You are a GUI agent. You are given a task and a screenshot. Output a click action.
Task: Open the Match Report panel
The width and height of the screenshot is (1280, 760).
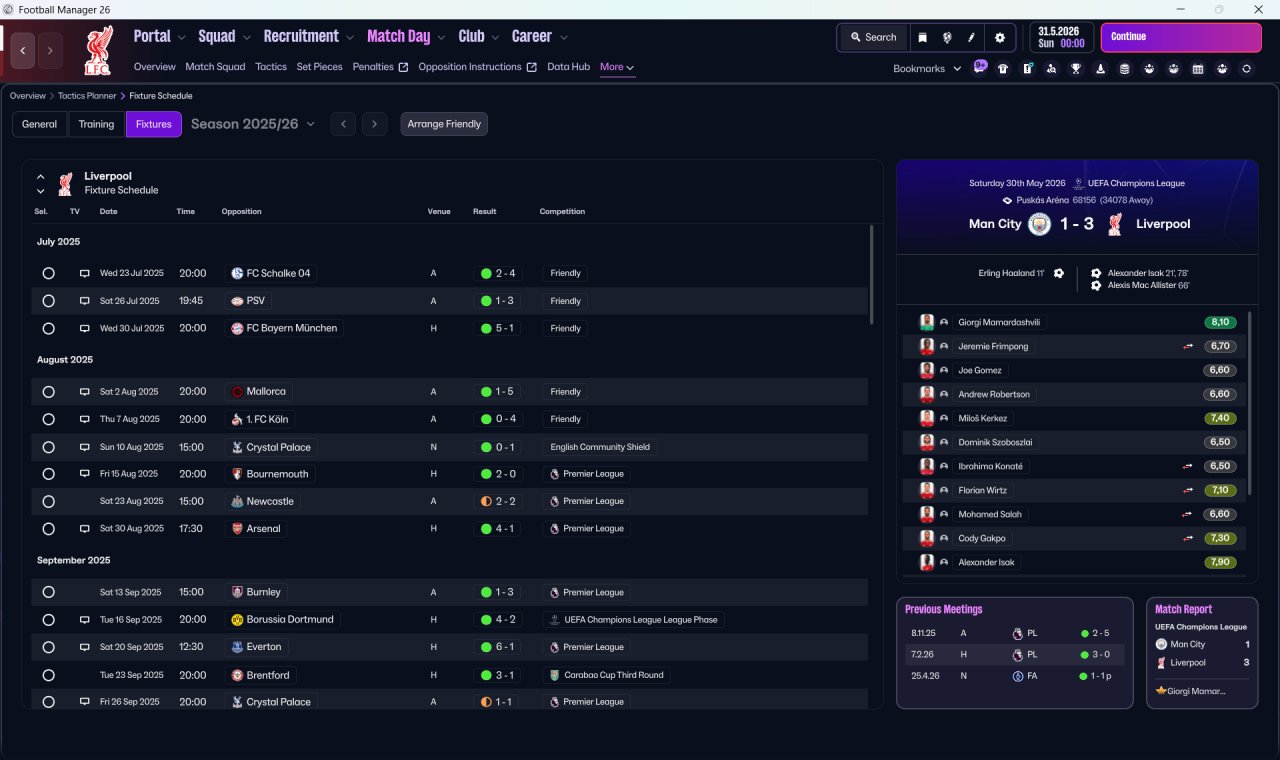pos(1202,652)
